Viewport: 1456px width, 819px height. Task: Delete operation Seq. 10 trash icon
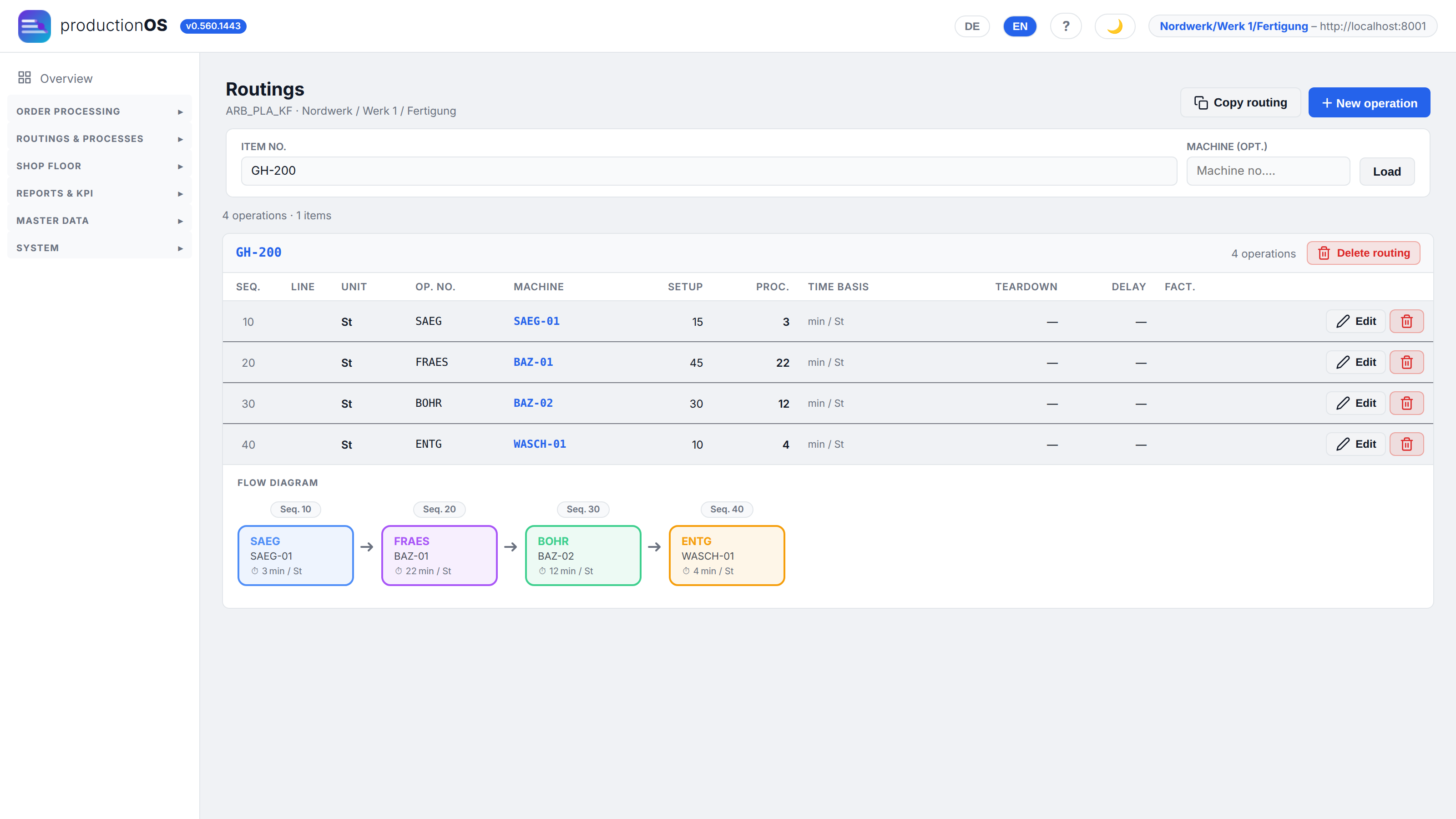(x=1406, y=321)
